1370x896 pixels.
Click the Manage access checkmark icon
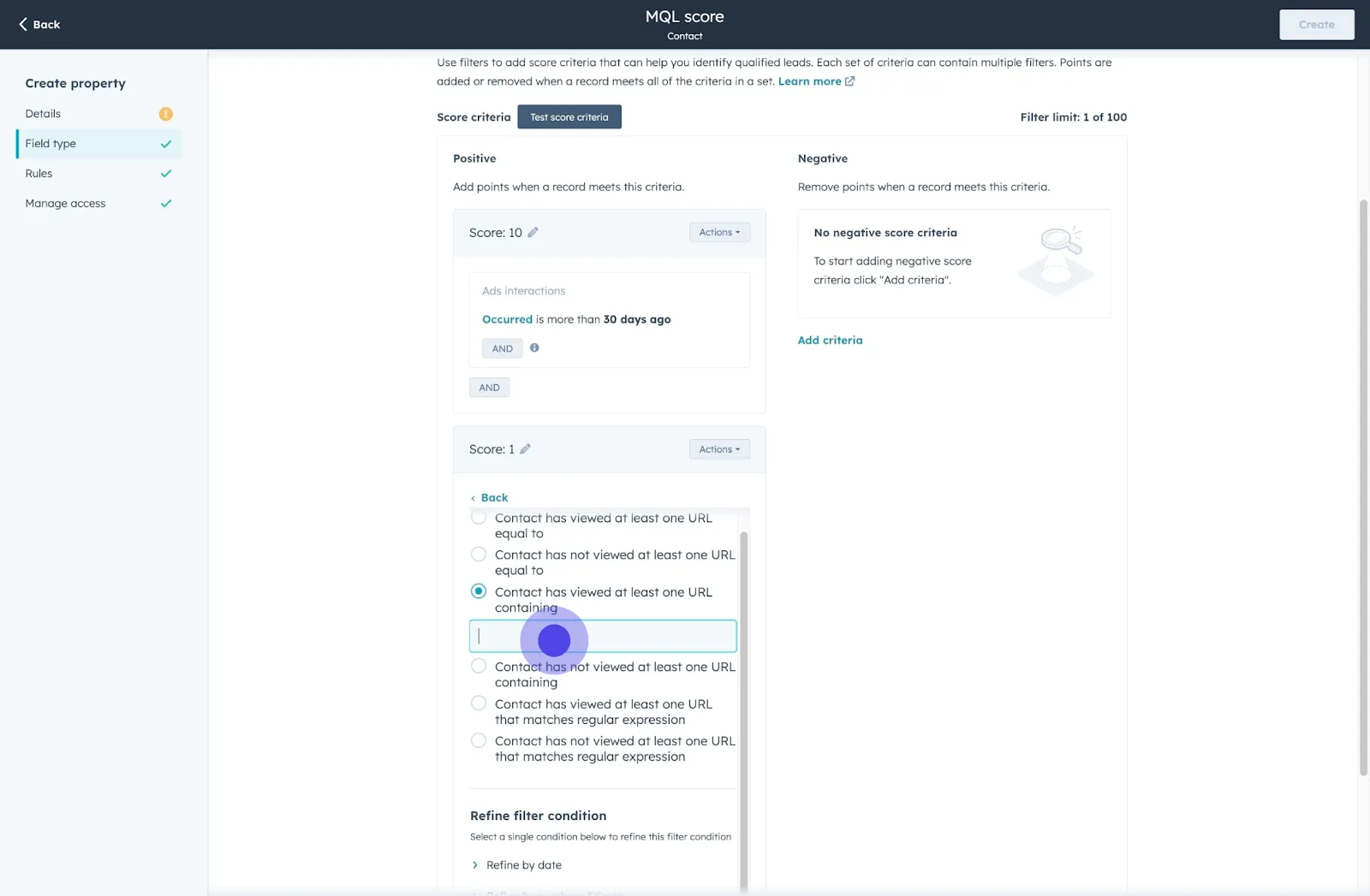click(166, 204)
